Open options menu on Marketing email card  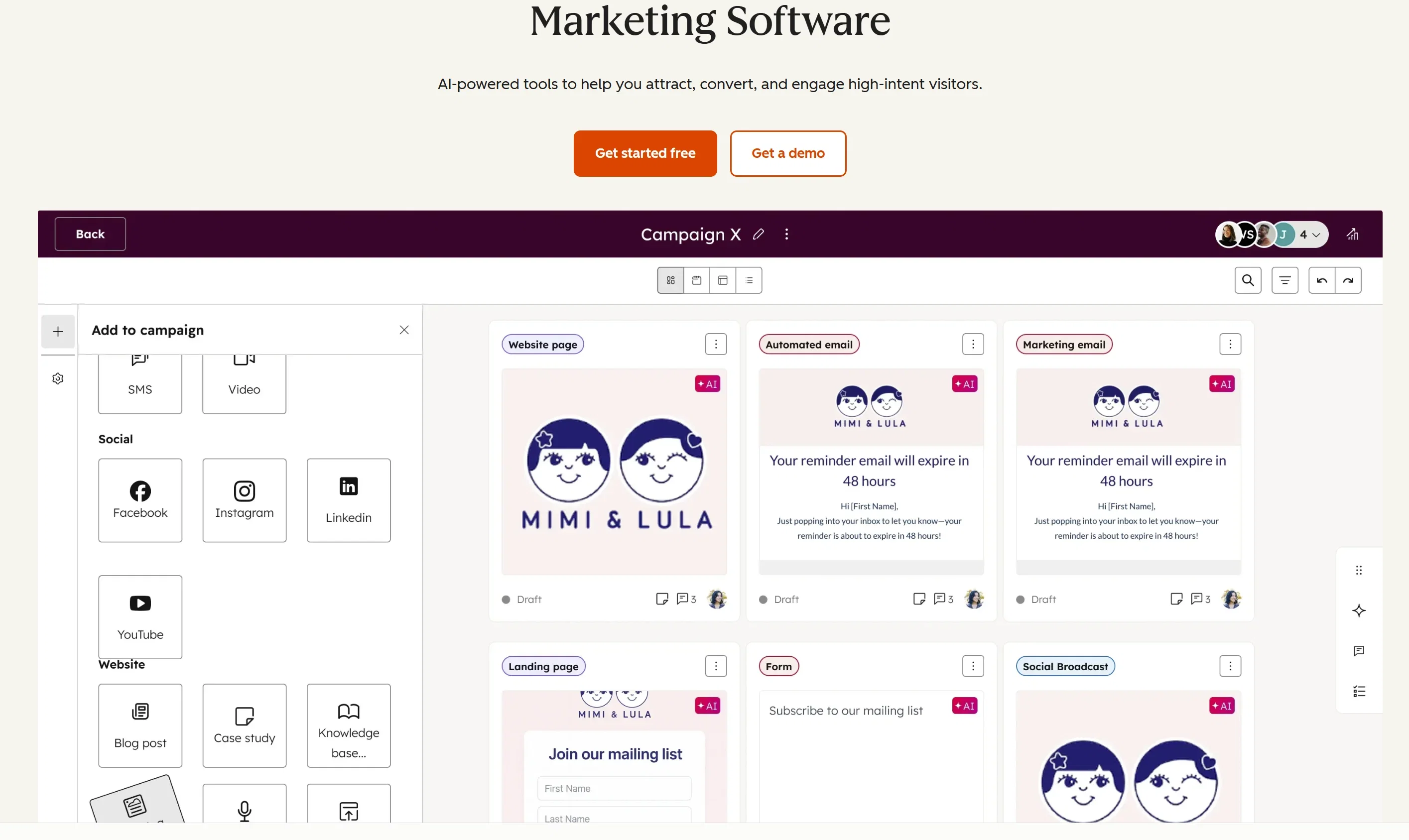click(1230, 344)
